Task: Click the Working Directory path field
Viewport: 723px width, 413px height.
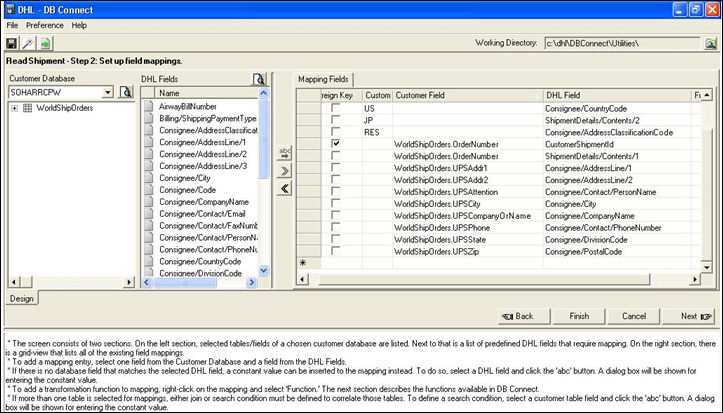Action: [x=622, y=43]
